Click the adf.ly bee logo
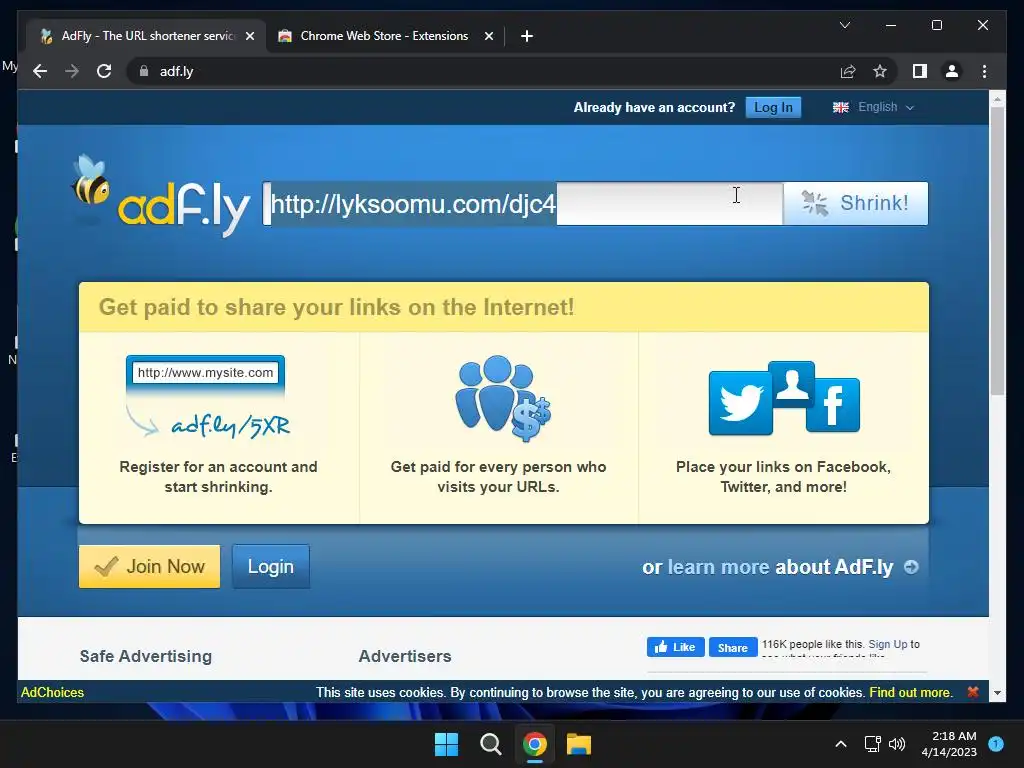Viewport: 1024px width, 768px height. tap(160, 196)
